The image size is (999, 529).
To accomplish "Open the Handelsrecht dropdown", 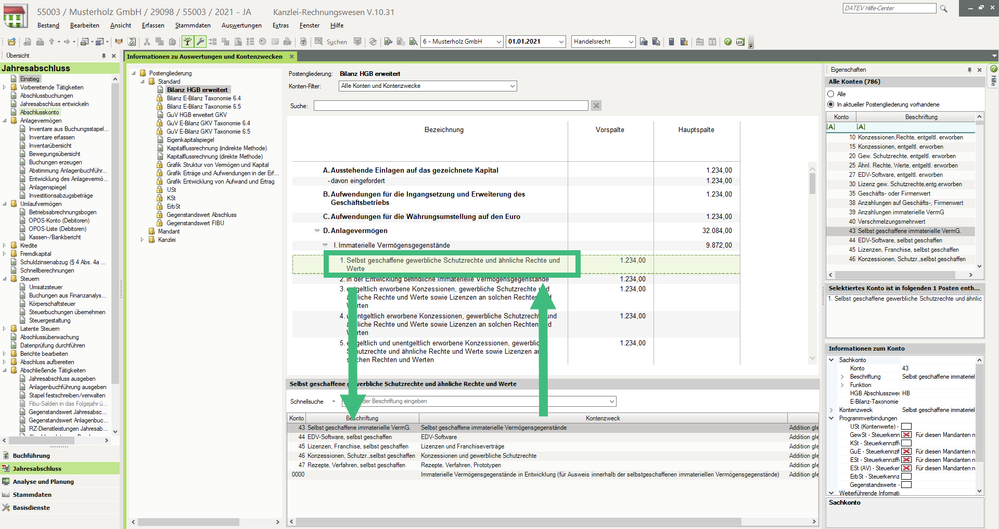I will tap(603, 41).
